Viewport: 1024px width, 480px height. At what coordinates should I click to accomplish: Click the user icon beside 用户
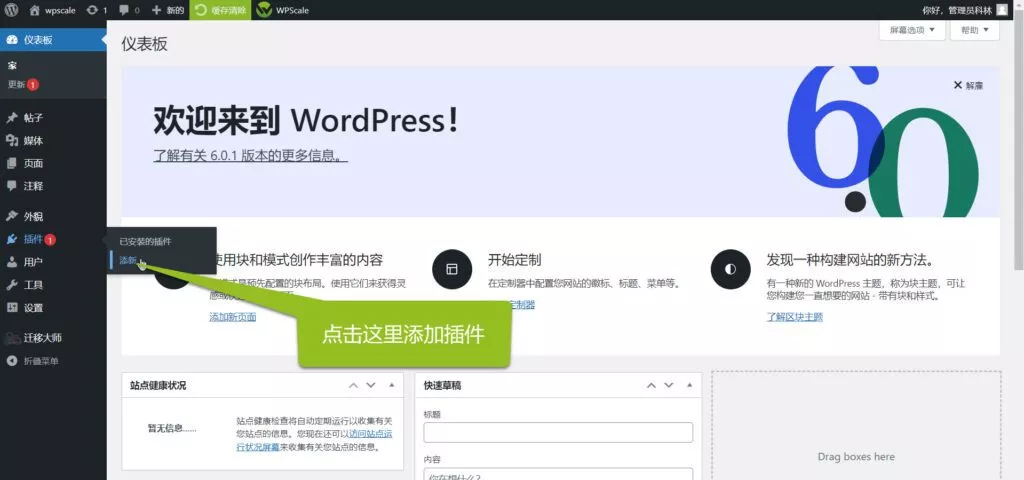coord(12,262)
